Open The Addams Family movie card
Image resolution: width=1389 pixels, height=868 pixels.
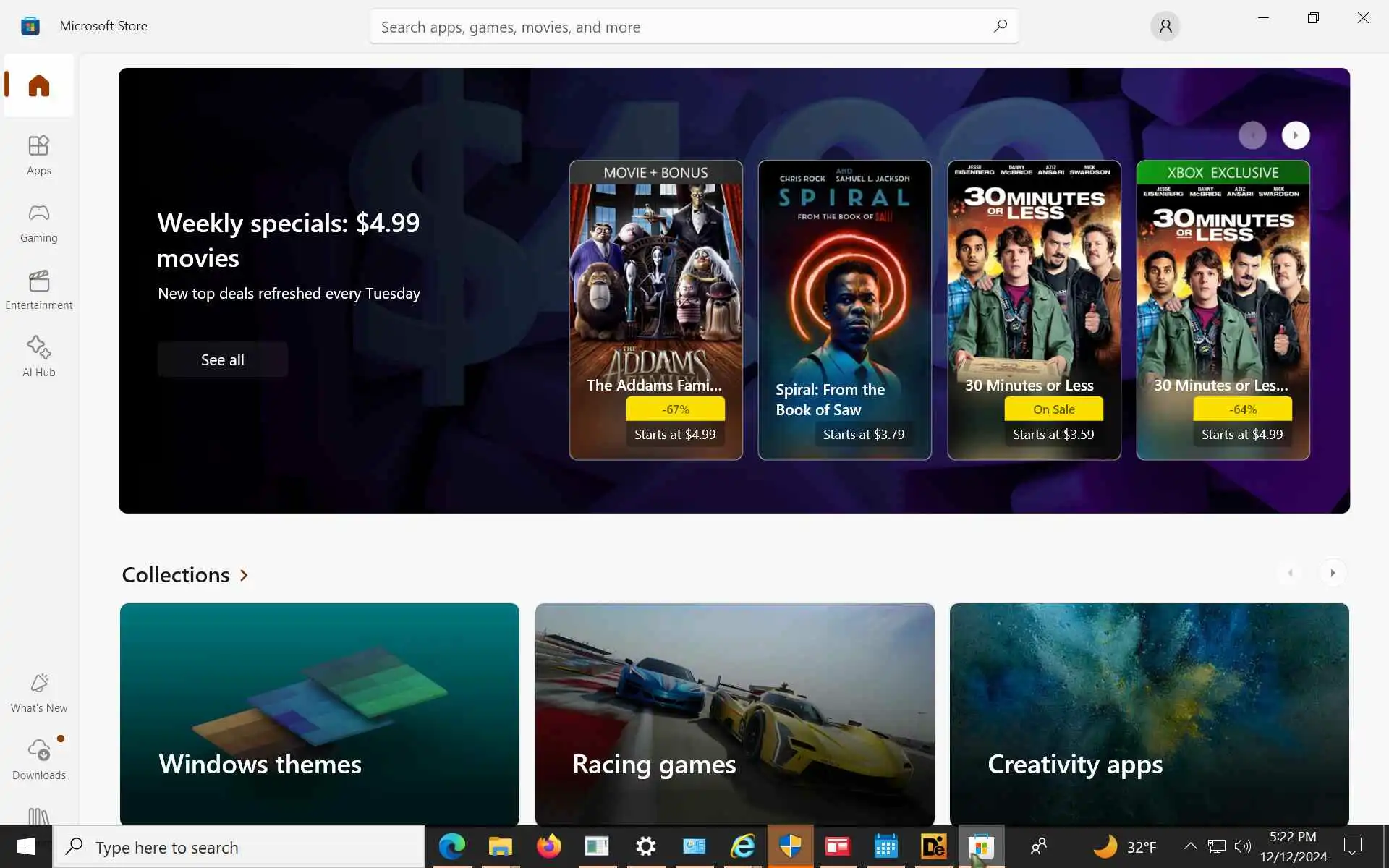655,310
